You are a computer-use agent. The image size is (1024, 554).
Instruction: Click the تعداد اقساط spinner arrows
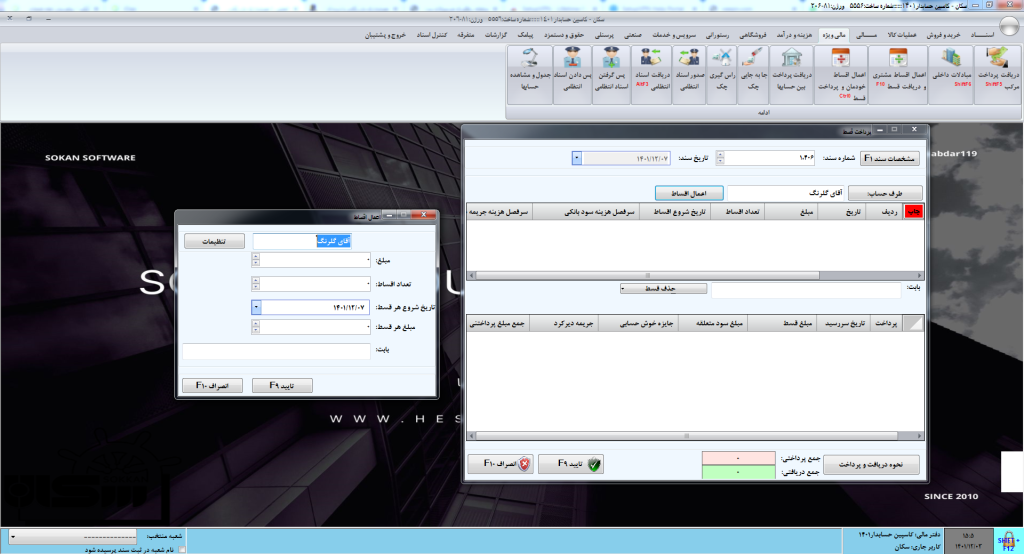coord(255,284)
